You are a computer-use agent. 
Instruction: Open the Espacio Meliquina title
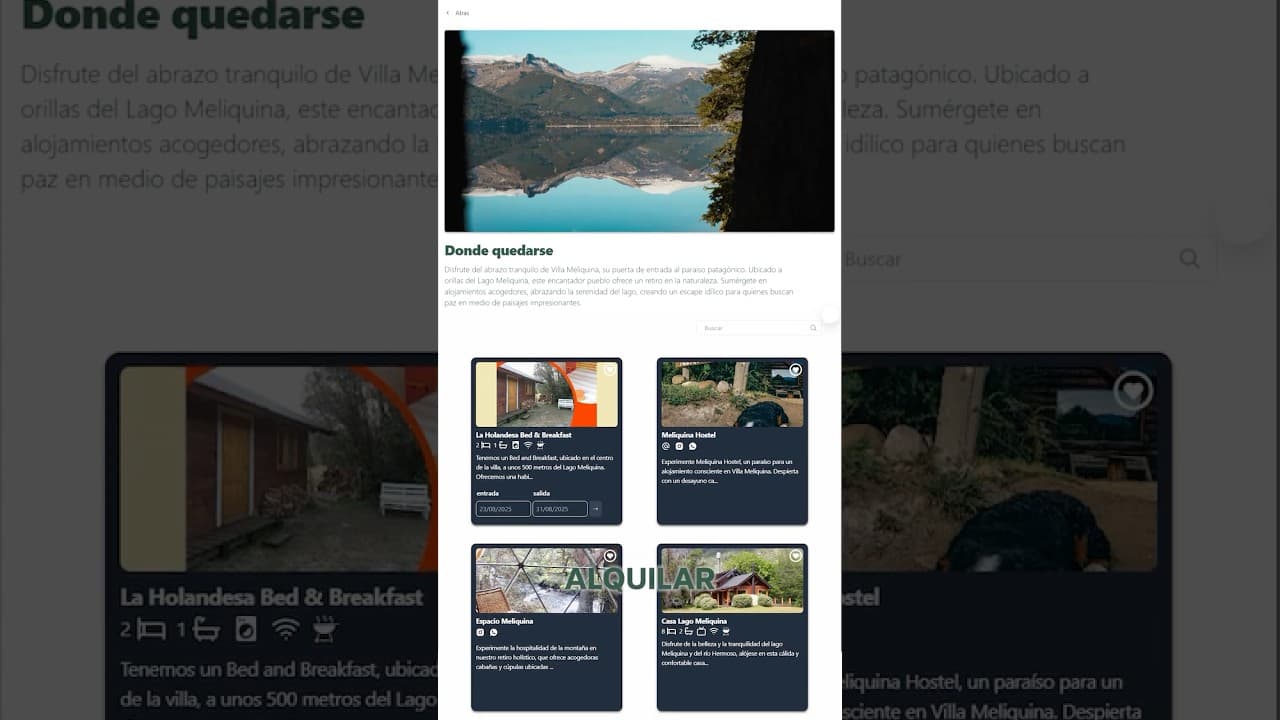pyautogui.click(x=505, y=621)
